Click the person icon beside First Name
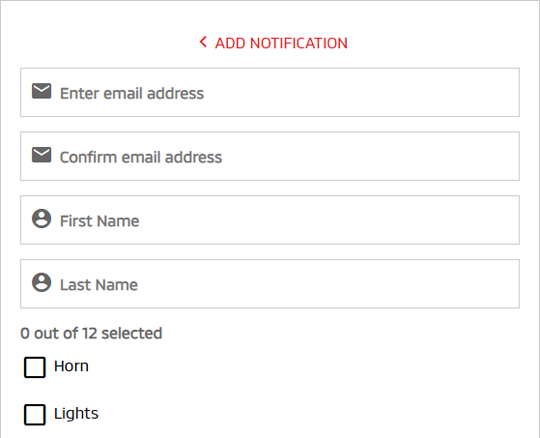Viewport: 540px width, 438px height. (x=42, y=218)
